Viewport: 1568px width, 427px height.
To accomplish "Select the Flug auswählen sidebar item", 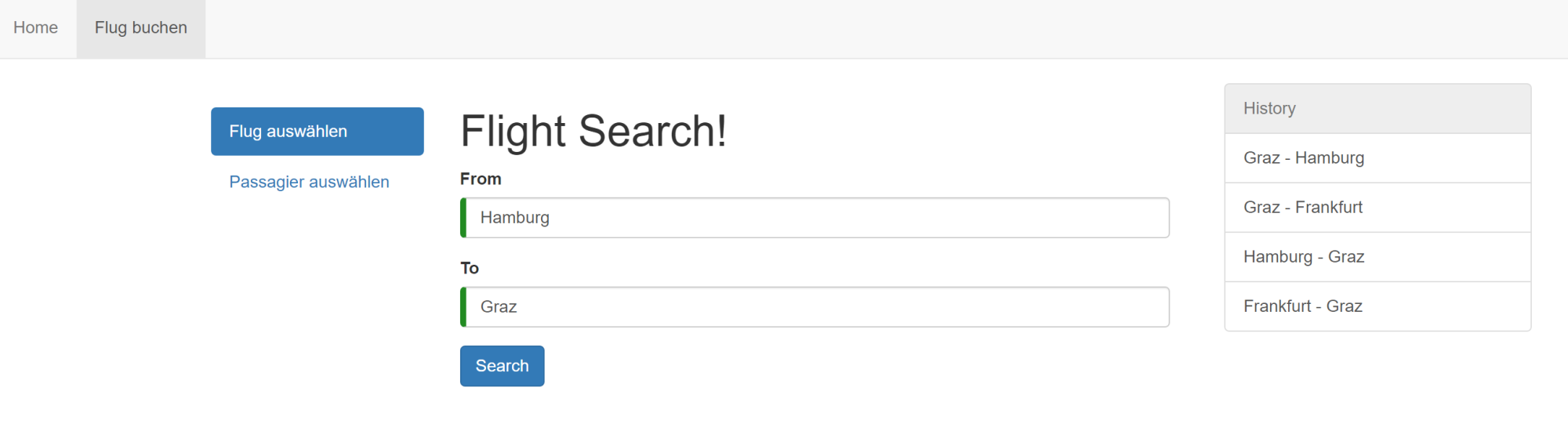I will point(317,132).
